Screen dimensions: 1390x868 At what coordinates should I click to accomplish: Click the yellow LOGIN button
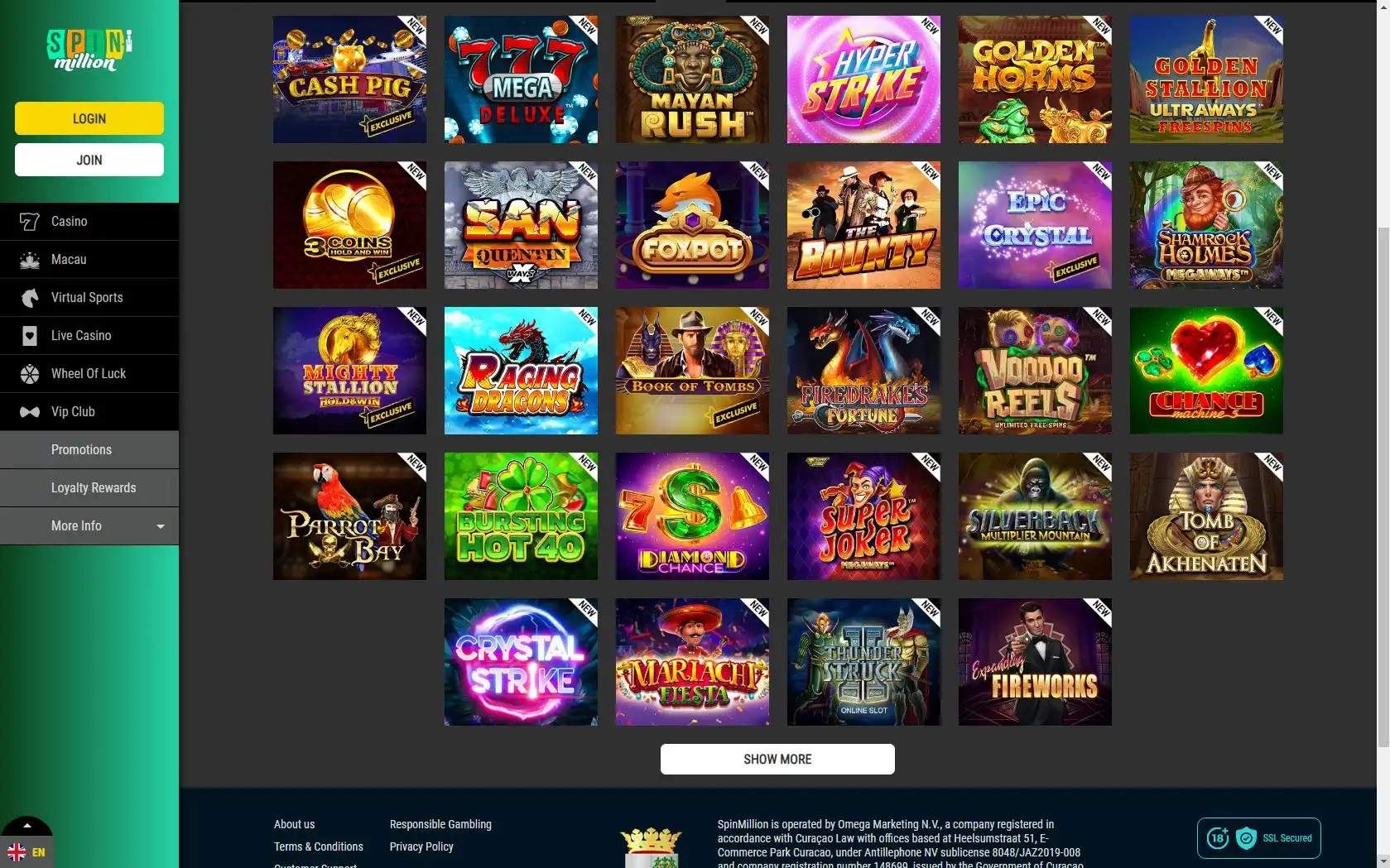pos(89,118)
